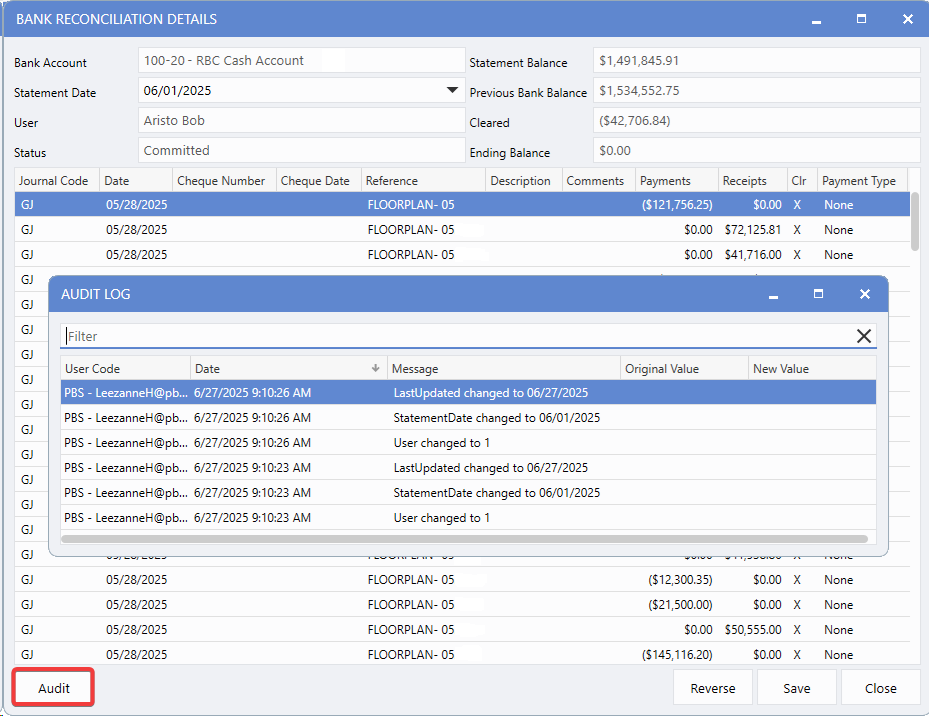Maximize the Audit Log window

pyautogui.click(x=818, y=294)
